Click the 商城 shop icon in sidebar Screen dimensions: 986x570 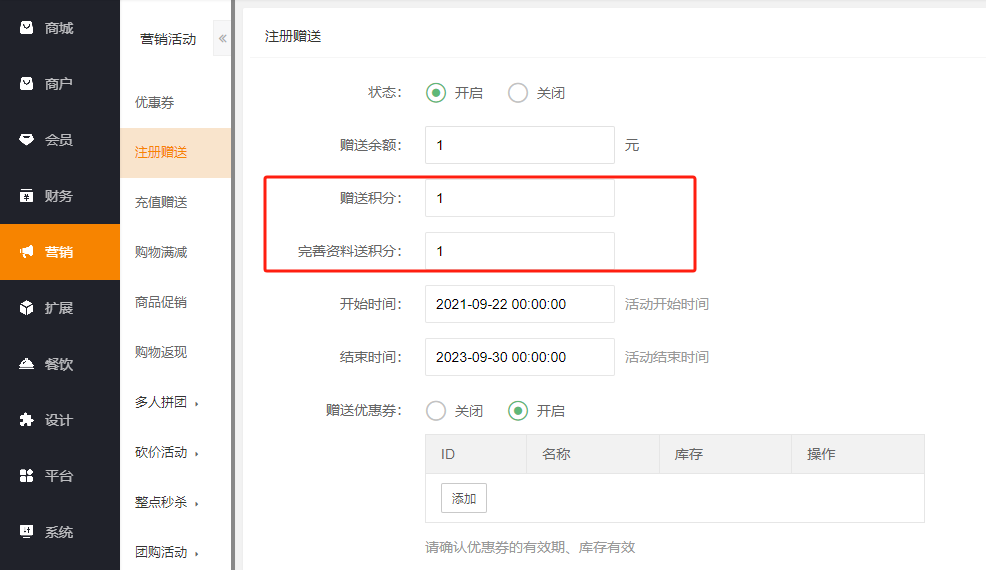click(27, 28)
